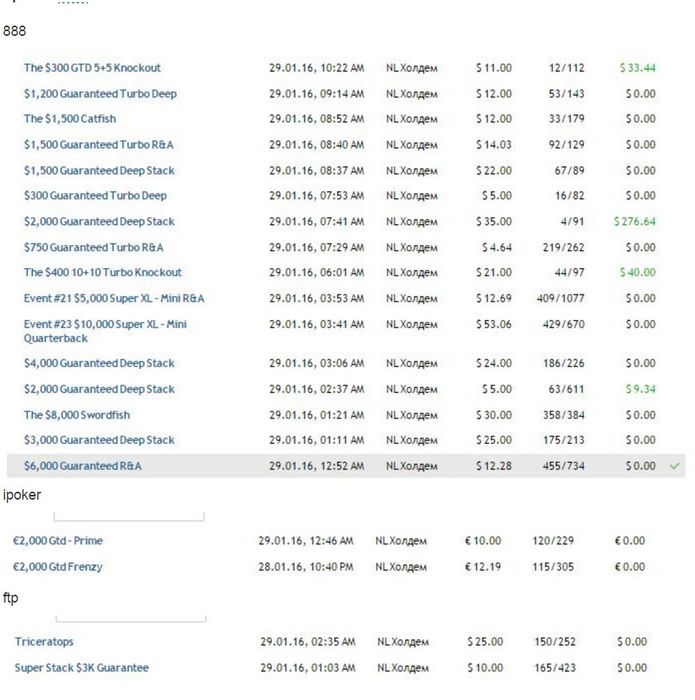Image resolution: width=695 pixels, height=700 pixels.
Task: Click the $276.64 winnings amount
Action: 636,222
